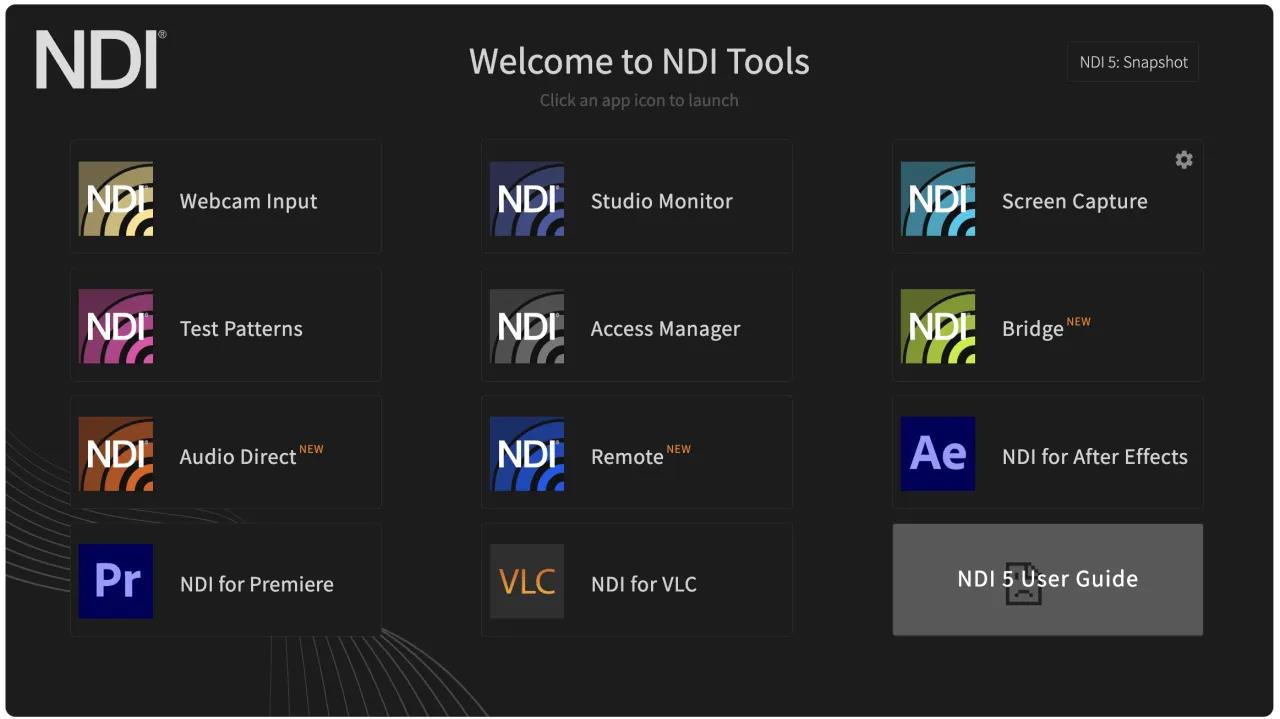The image size is (1280, 719).
Task: Click the NDI 5: Snapshot button
Action: click(x=1133, y=62)
